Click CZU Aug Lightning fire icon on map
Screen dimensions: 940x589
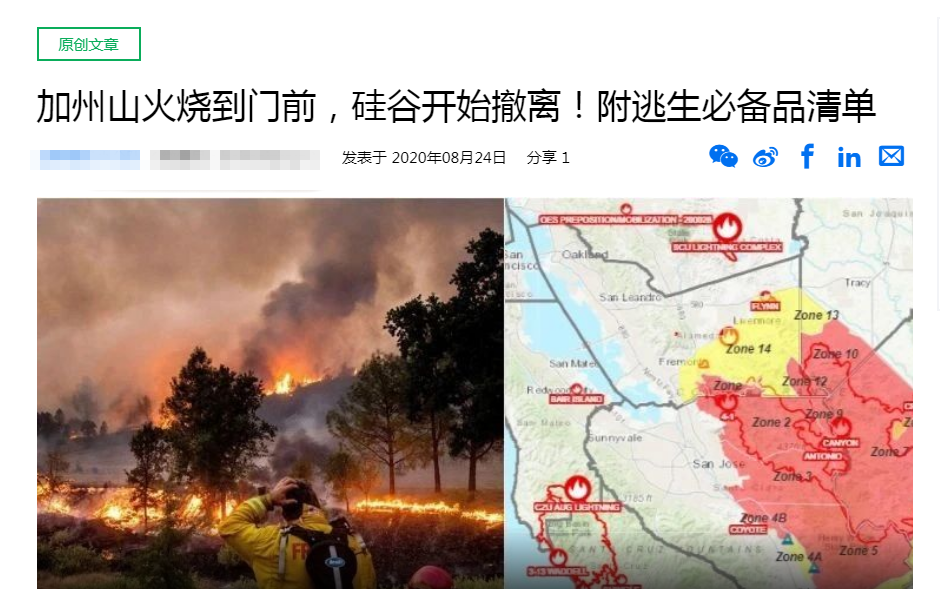click(577, 488)
